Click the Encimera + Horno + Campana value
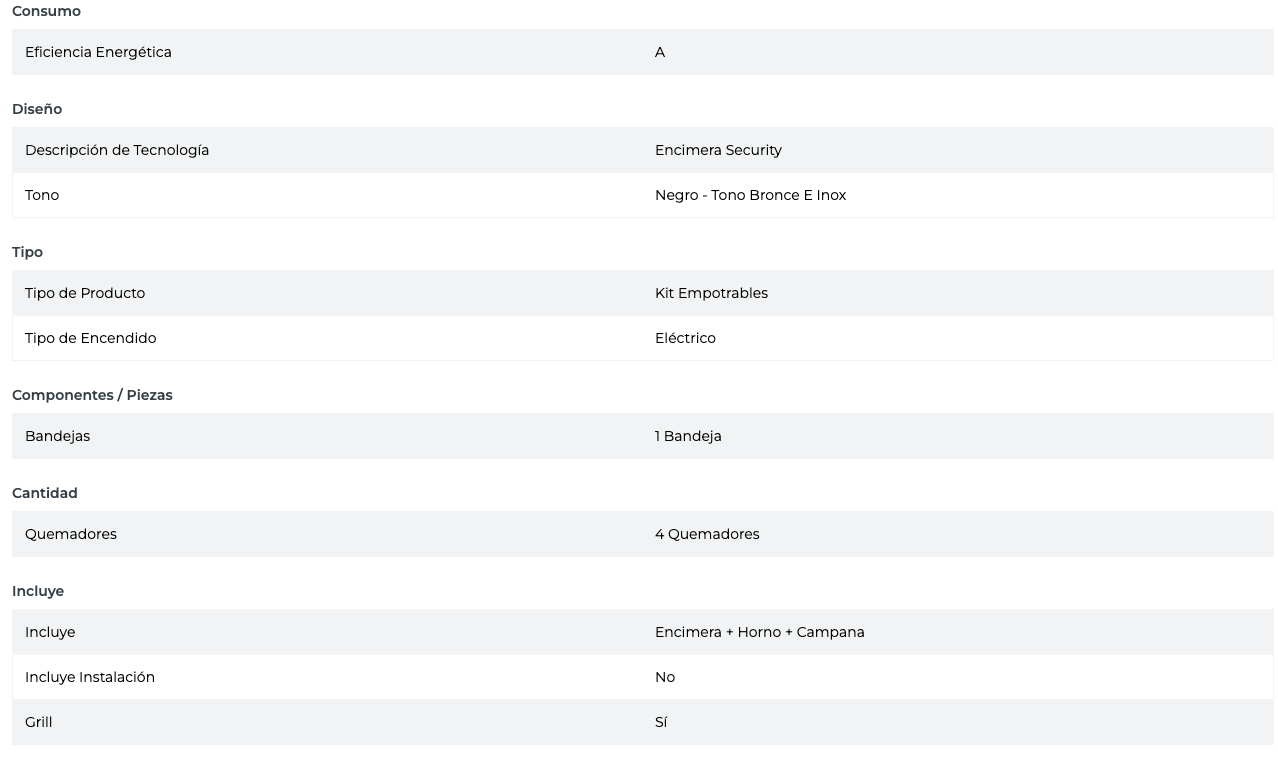The image size is (1278, 761). (759, 632)
